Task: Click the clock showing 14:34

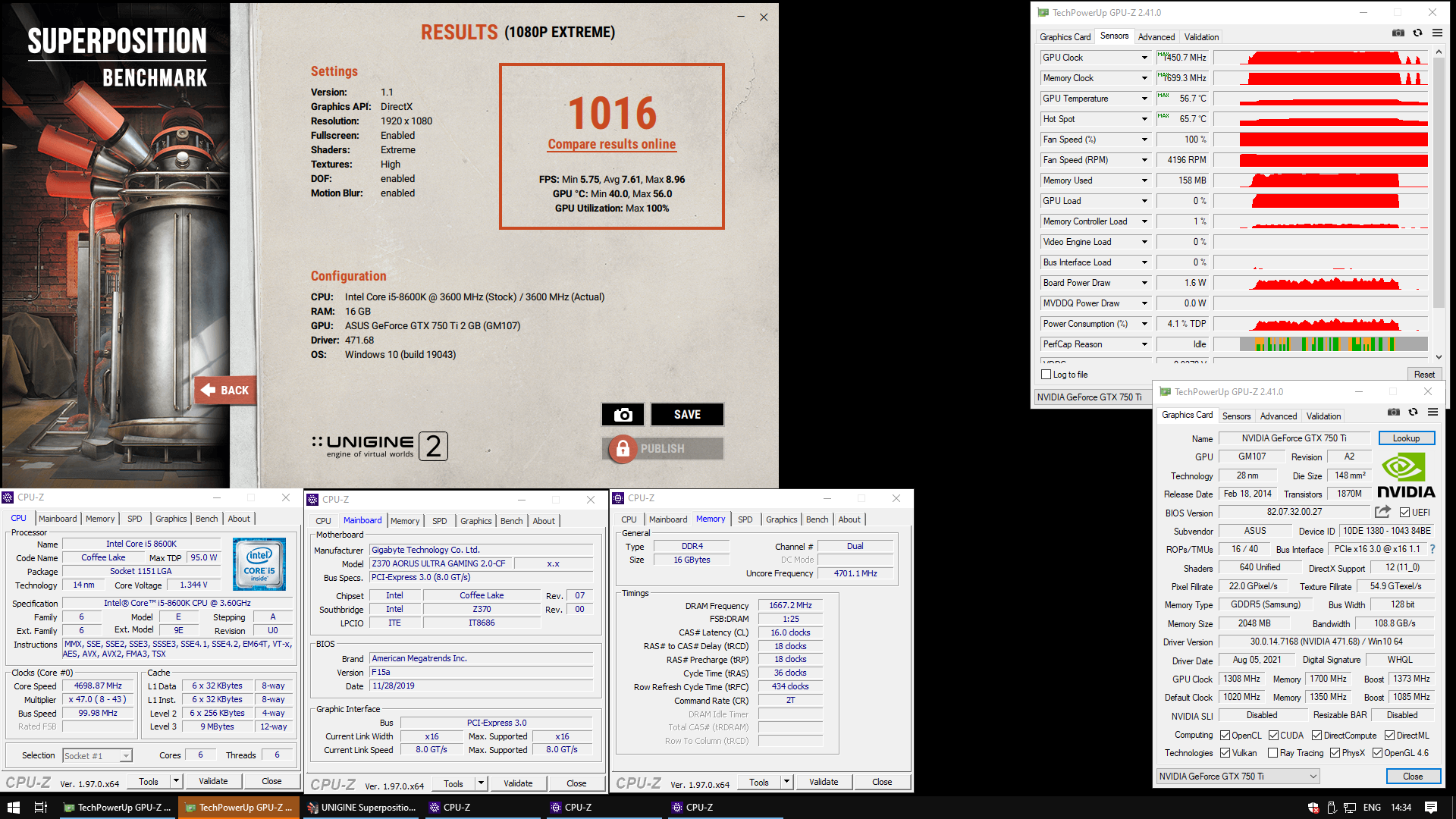Action: (1401, 808)
